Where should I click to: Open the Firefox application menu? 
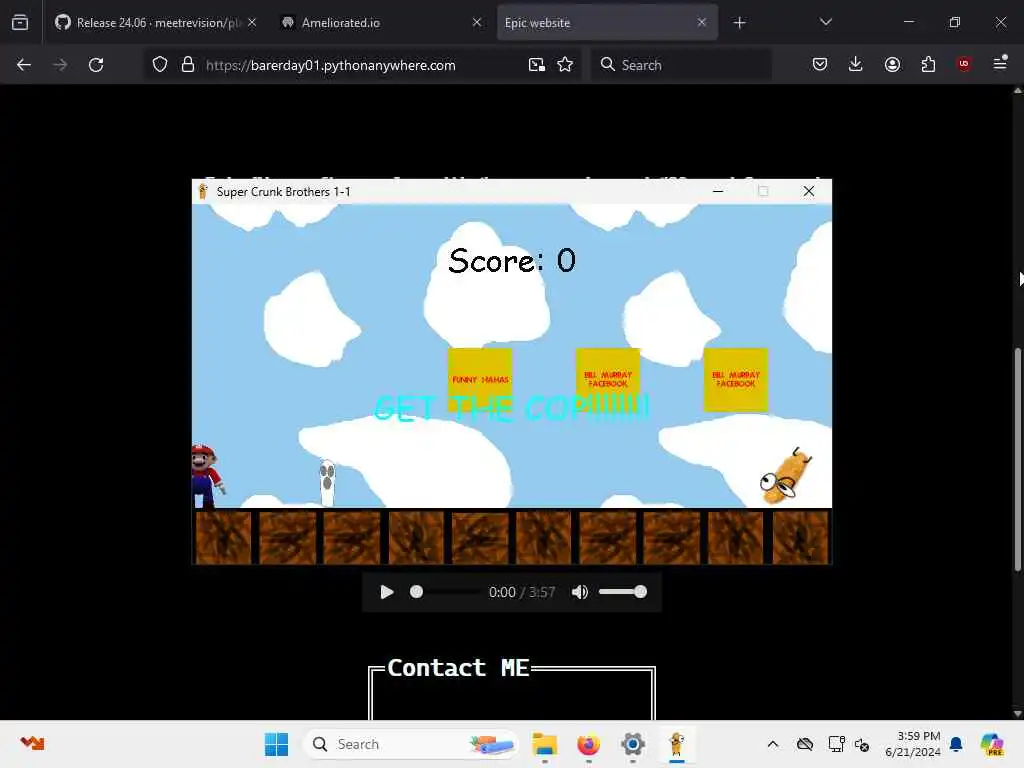[1000, 63]
